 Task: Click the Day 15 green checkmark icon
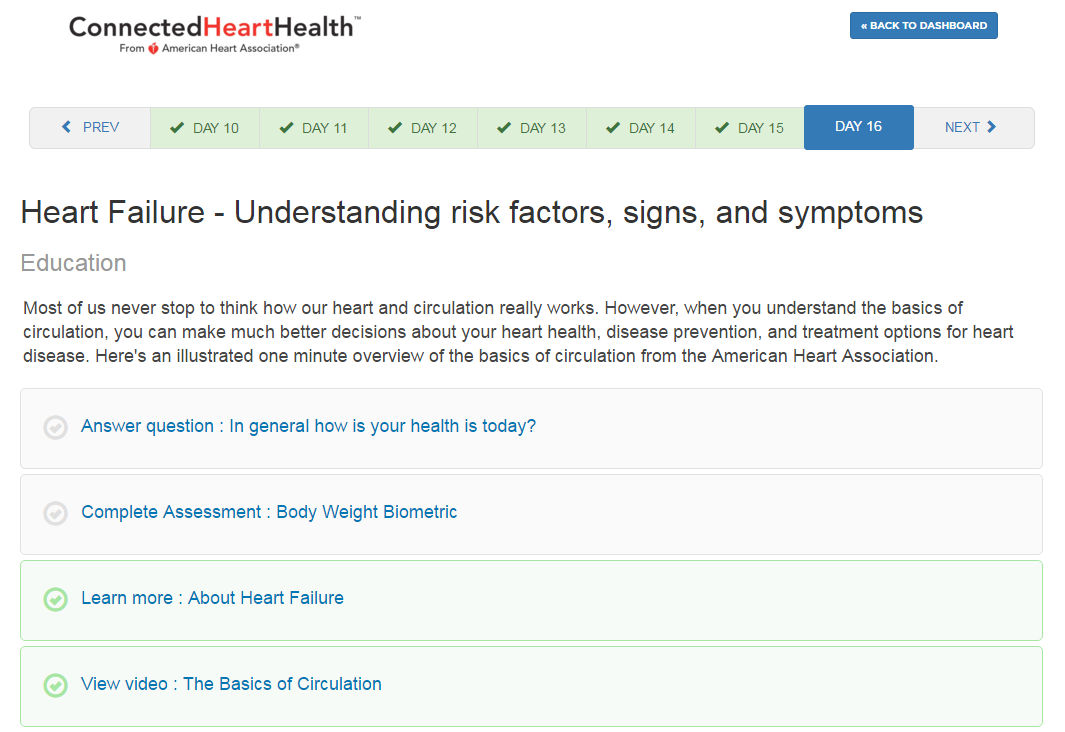tap(722, 128)
